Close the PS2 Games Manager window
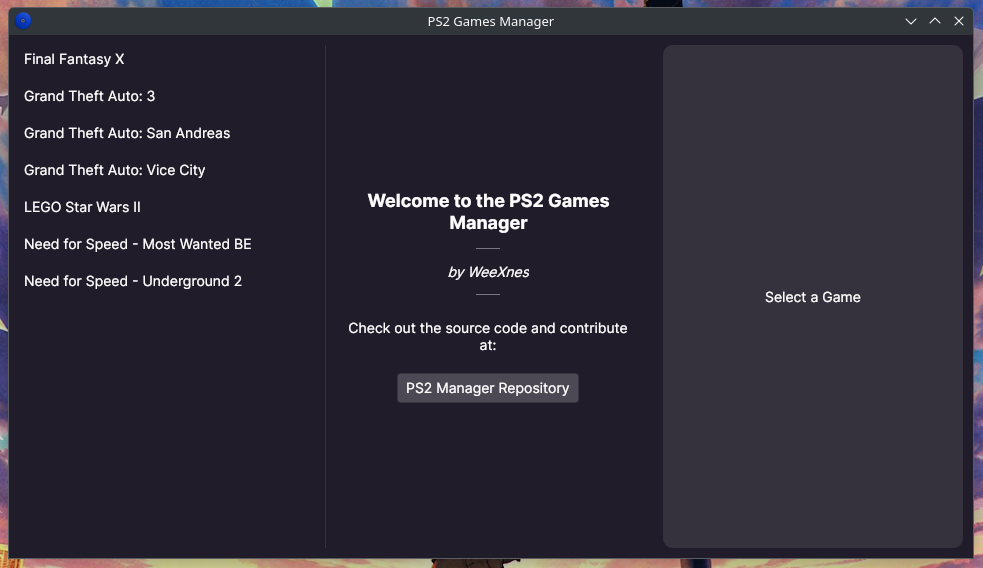 coord(959,21)
